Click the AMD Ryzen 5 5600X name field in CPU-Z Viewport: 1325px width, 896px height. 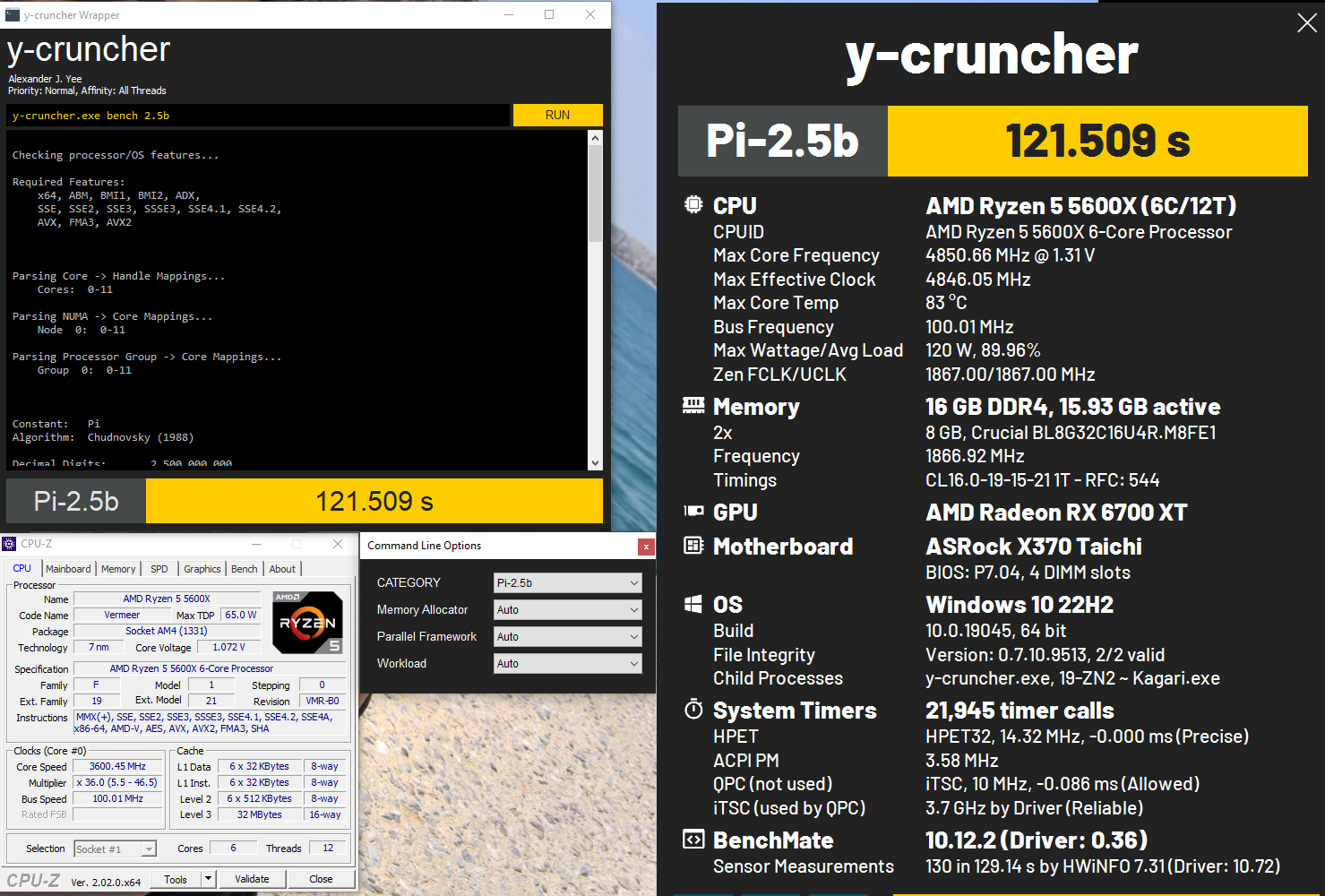pos(167,599)
